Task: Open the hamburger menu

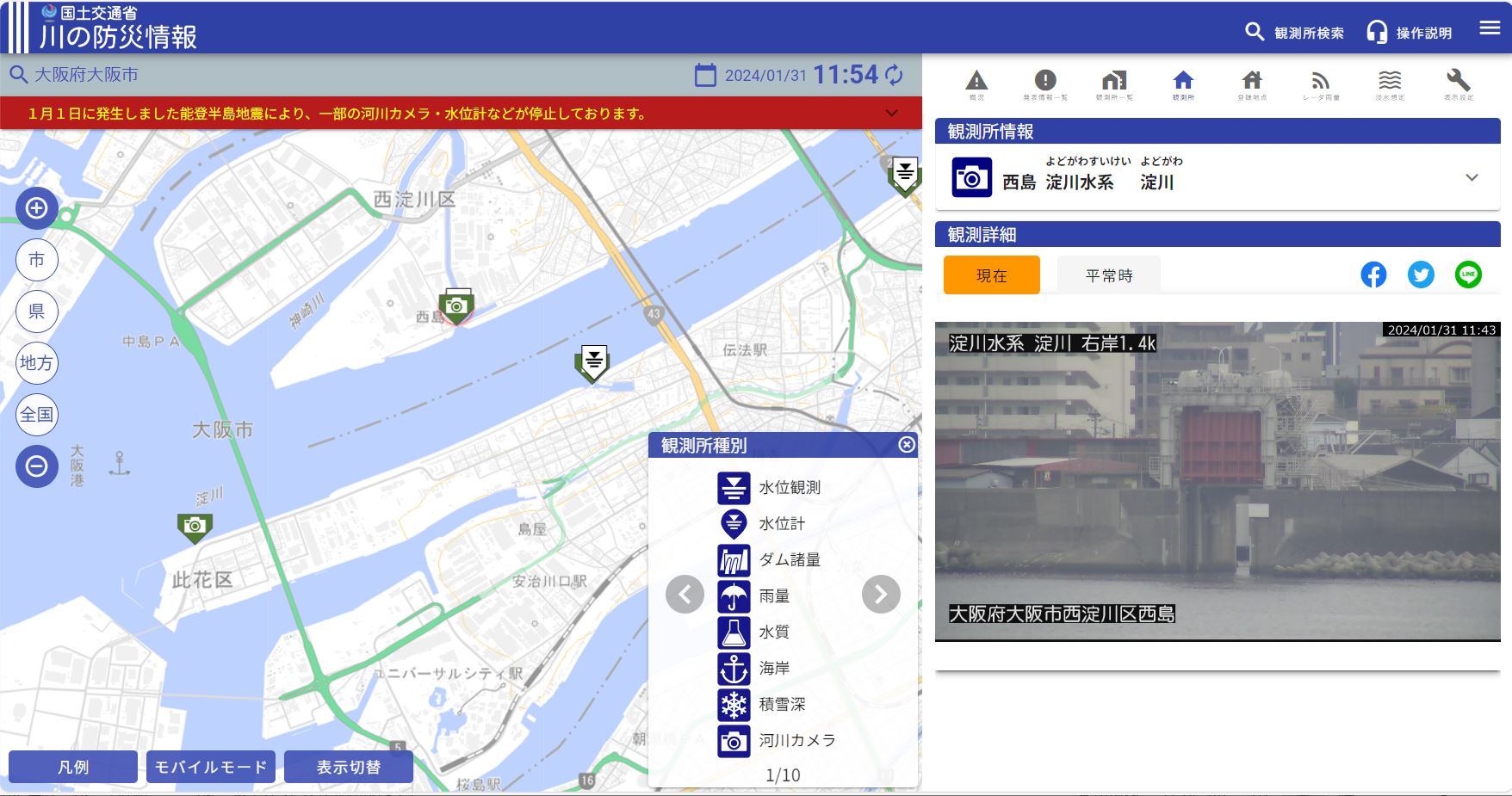Action: pos(1490,28)
